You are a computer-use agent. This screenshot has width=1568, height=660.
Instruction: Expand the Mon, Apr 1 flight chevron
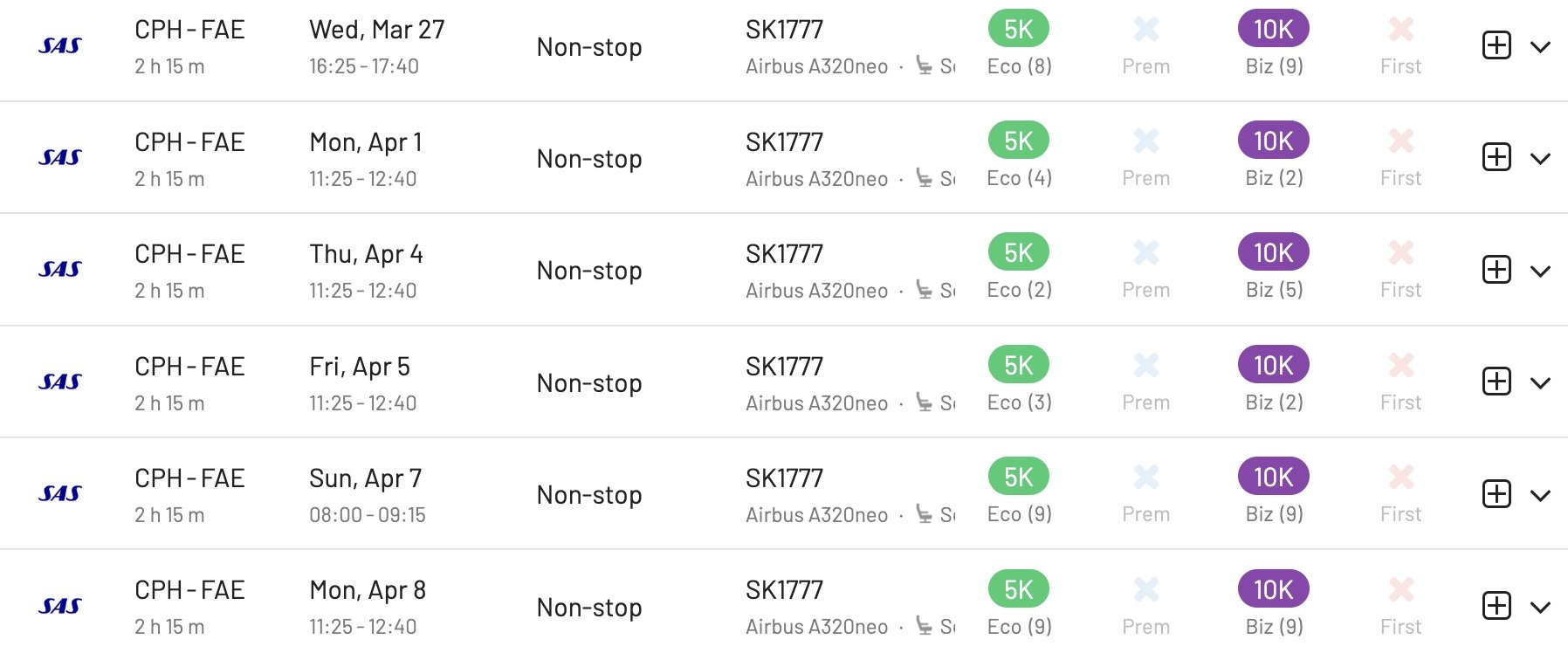1540,159
